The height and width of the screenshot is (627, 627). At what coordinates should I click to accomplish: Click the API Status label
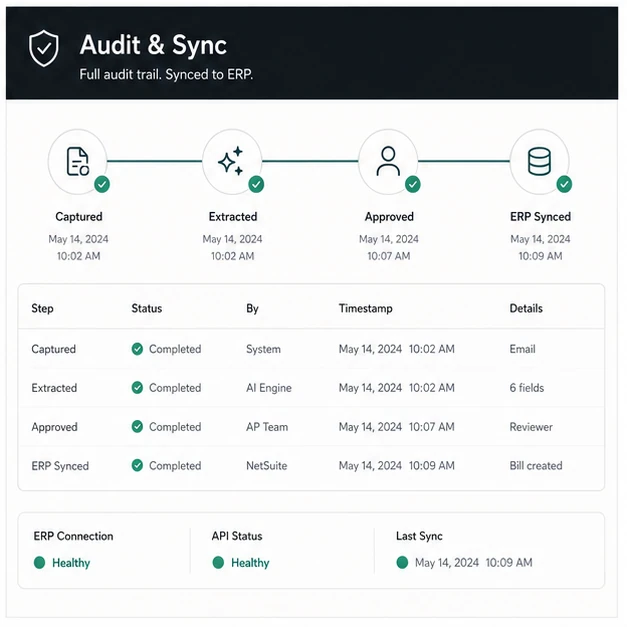(x=237, y=536)
